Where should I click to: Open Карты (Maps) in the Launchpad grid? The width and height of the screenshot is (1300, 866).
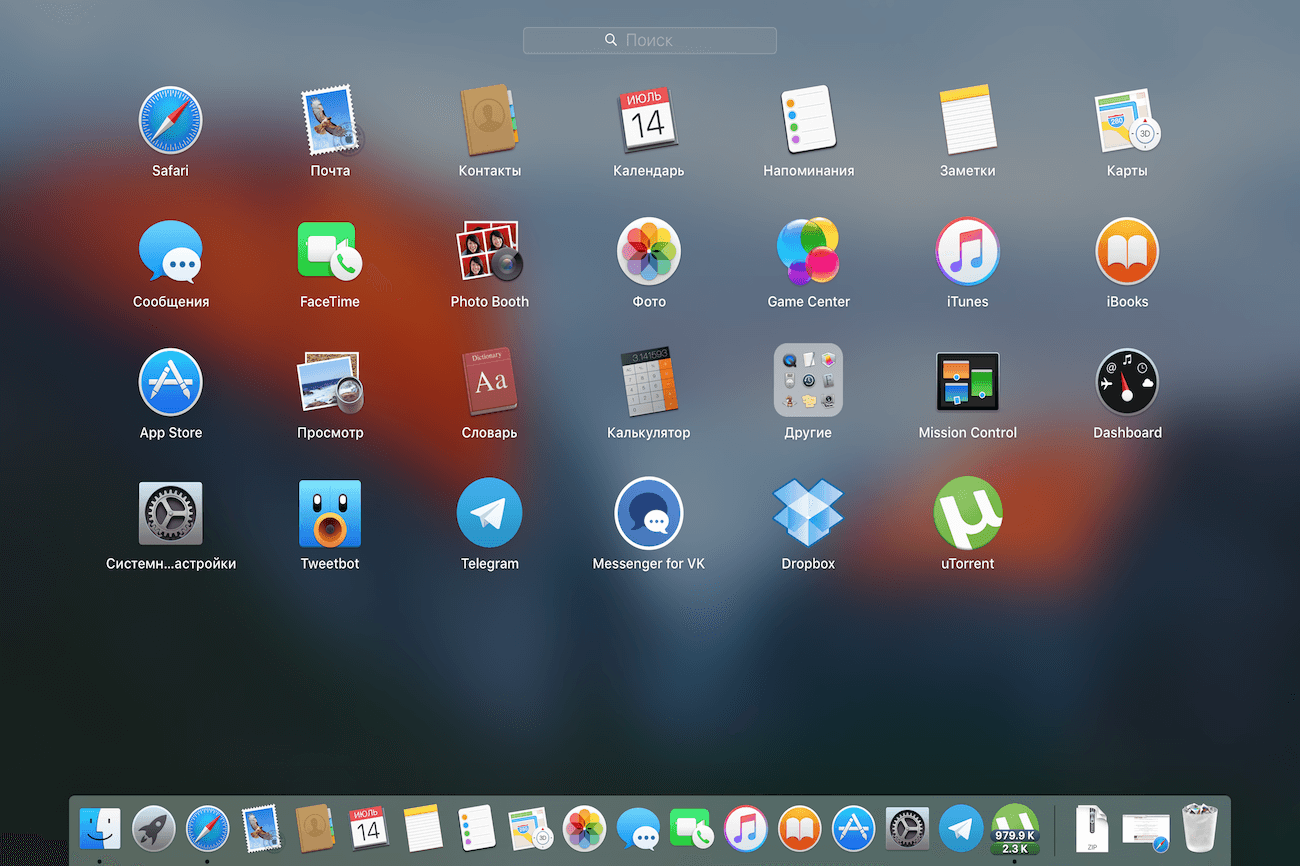pos(1127,119)
